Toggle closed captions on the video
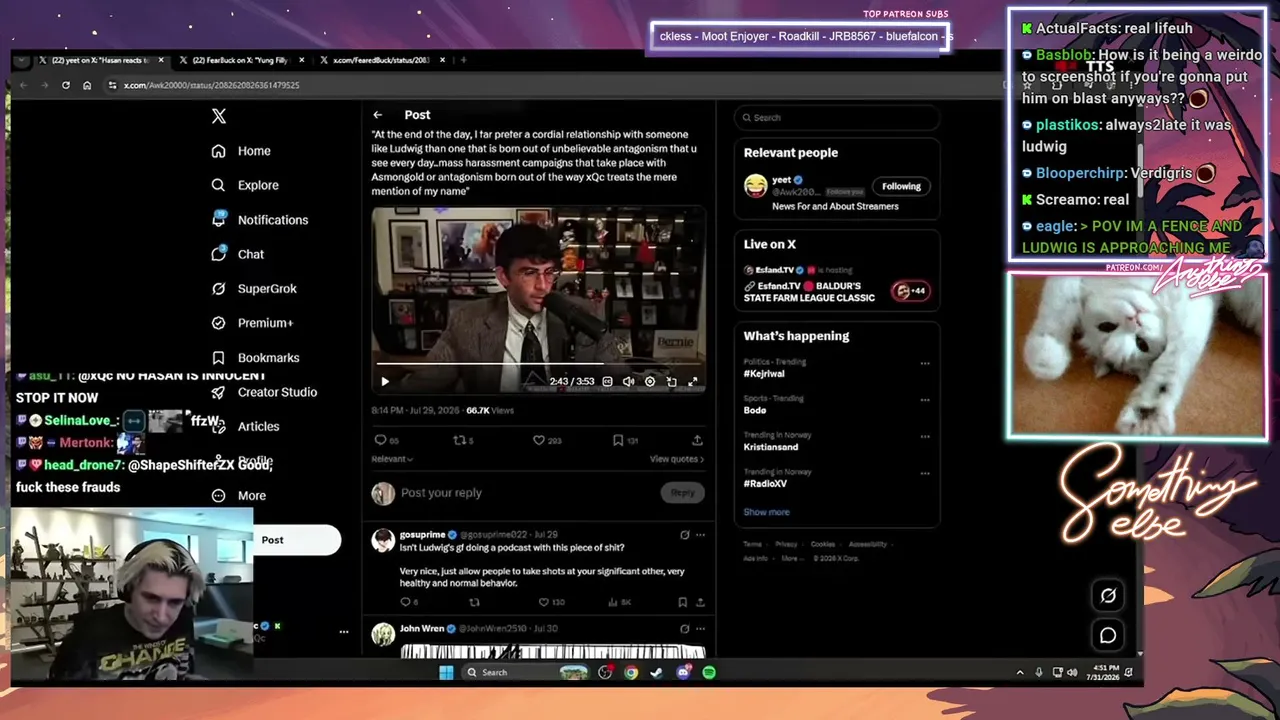The height and width of the screenshot is (720, 1280). (607, 381)
